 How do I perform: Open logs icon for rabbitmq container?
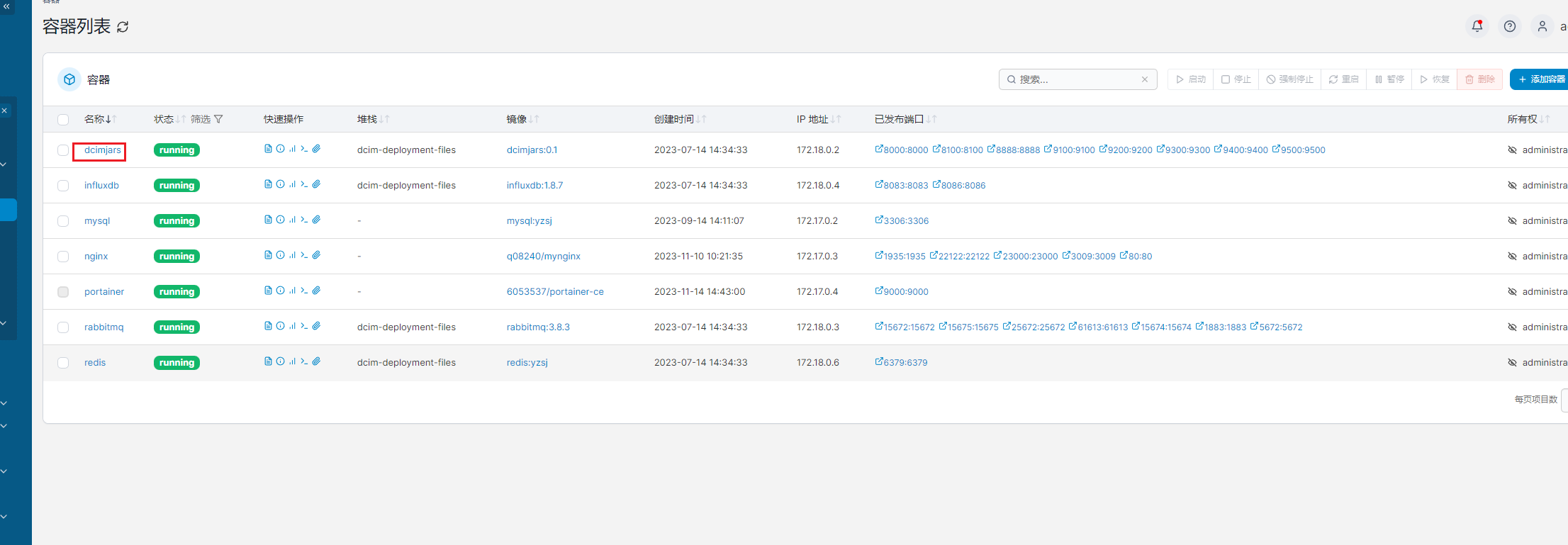tap(268, 326)
